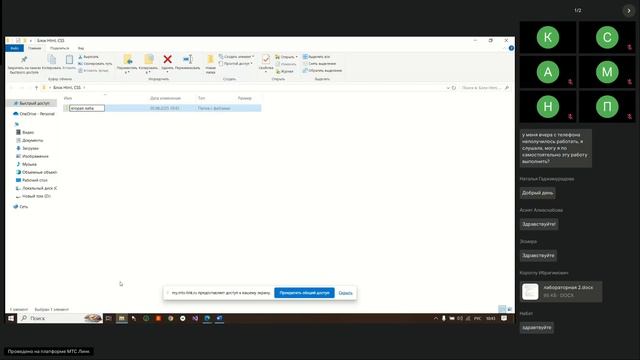The image size is (640, 360).
Task: Click Select all (Выделить все)
Action: (x=316, y=57)
